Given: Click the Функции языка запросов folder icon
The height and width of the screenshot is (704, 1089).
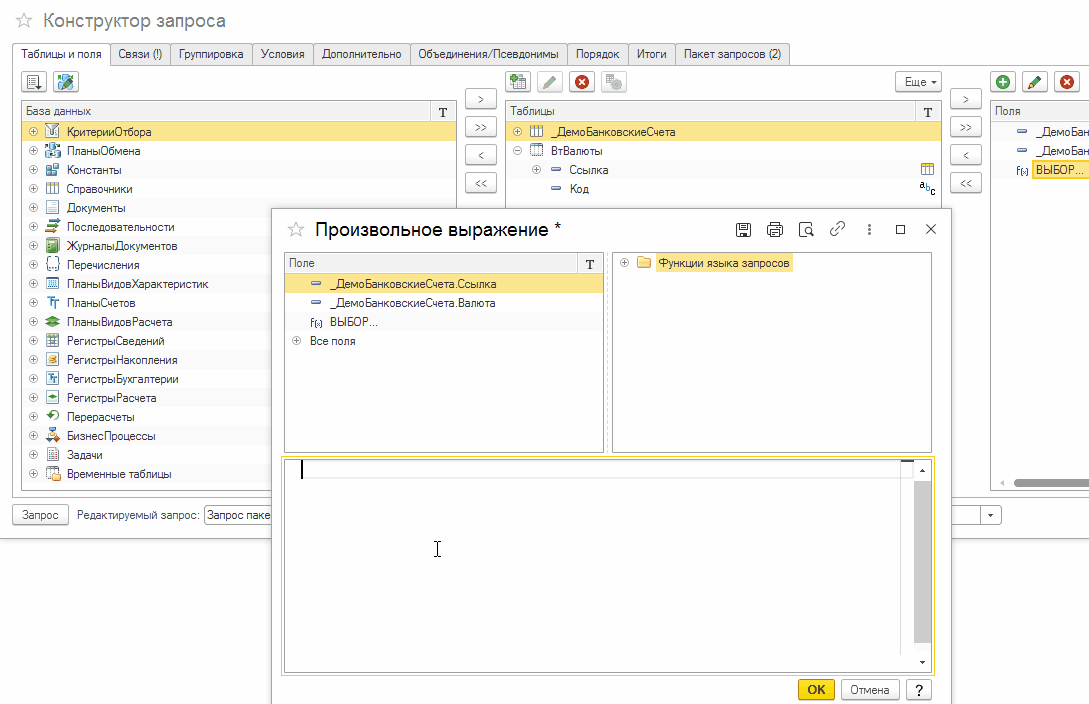Looking at the screenshot, I should pos(644,262).
